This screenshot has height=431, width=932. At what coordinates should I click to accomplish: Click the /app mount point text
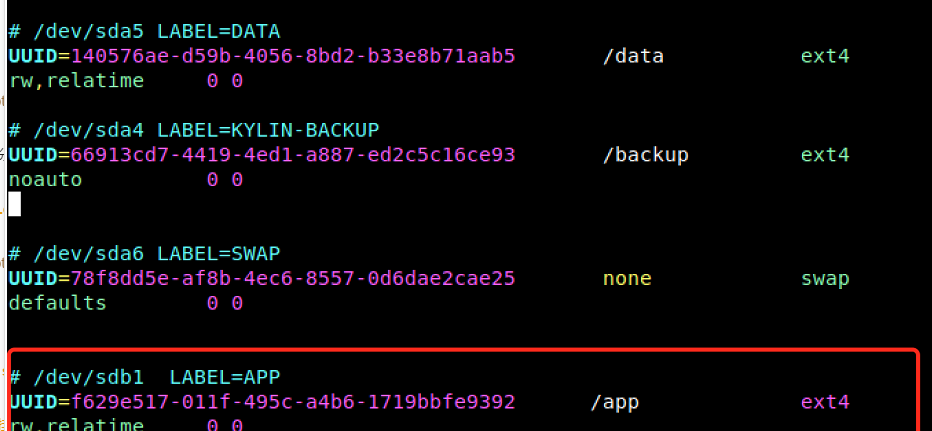tap(614, 402)
